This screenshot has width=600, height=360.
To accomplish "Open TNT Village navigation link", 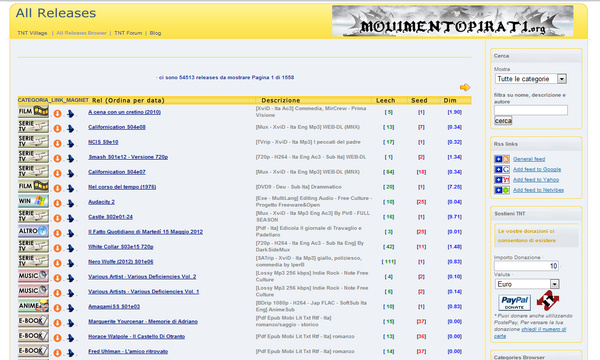I will click(32, 33).
